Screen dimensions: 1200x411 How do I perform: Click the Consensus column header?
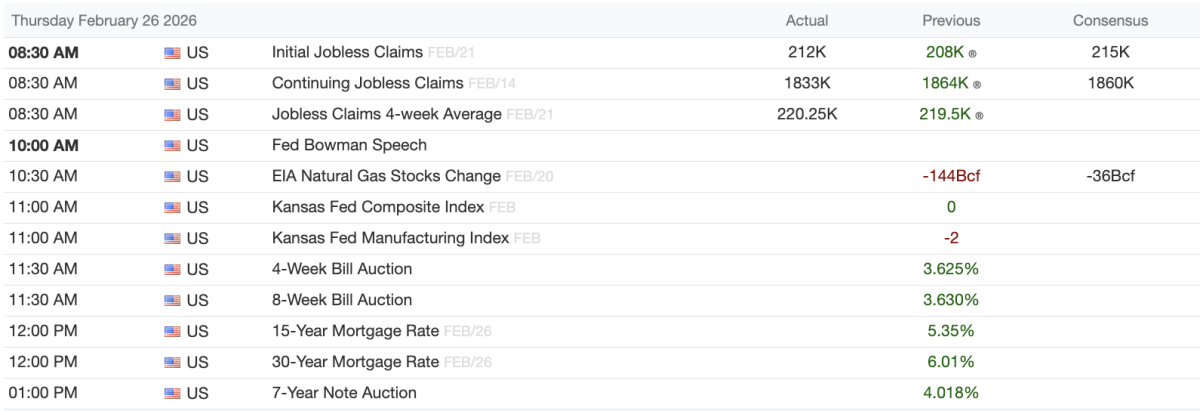(1110, 20)
